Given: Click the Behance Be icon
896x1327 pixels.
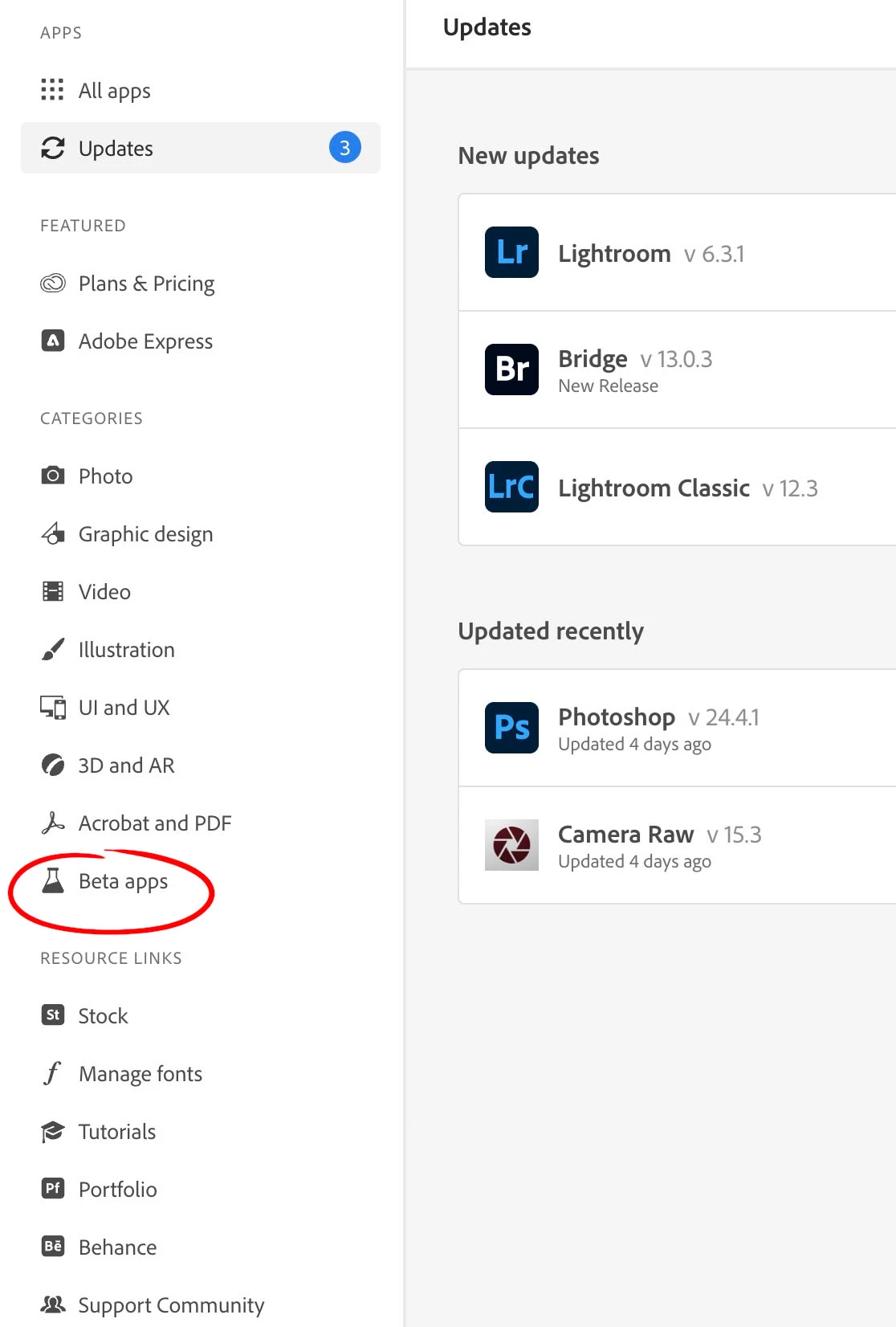Looking at the screenshot, I should tap(53, 1246).
